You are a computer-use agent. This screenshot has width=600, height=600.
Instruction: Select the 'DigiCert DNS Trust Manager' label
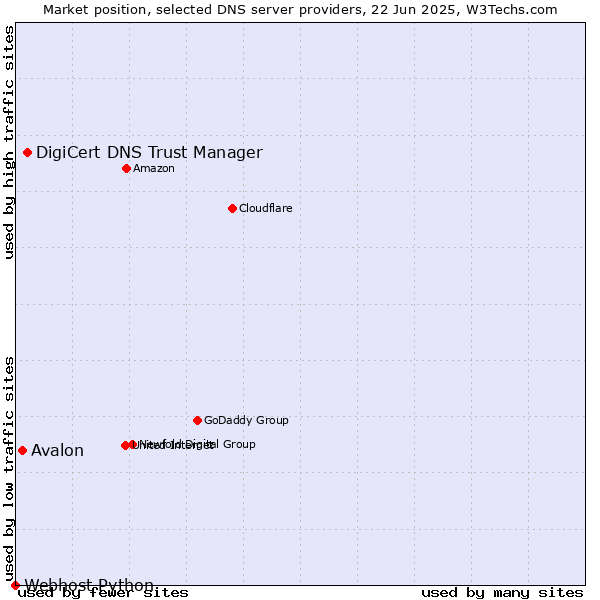tap(149, 152)
